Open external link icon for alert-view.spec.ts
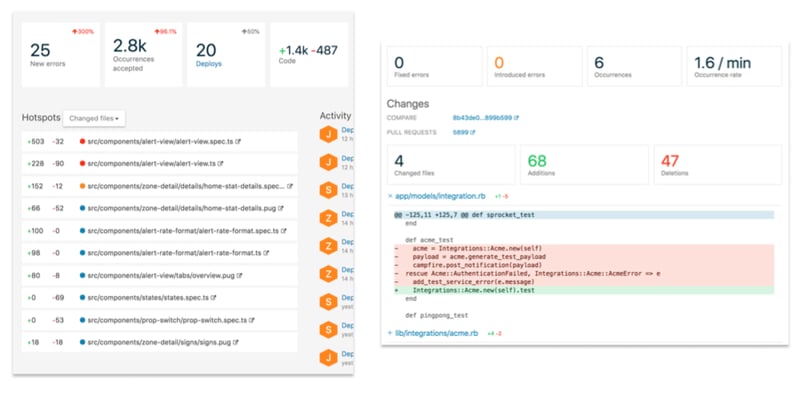Screen dimensions: 800x396 pos(238,141)
